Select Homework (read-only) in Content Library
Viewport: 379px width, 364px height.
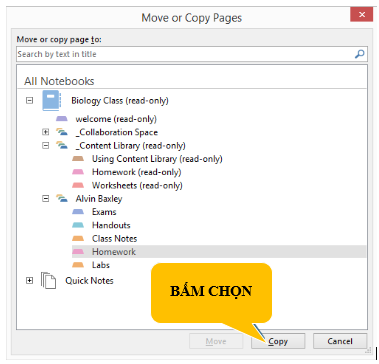coord(137,172)
